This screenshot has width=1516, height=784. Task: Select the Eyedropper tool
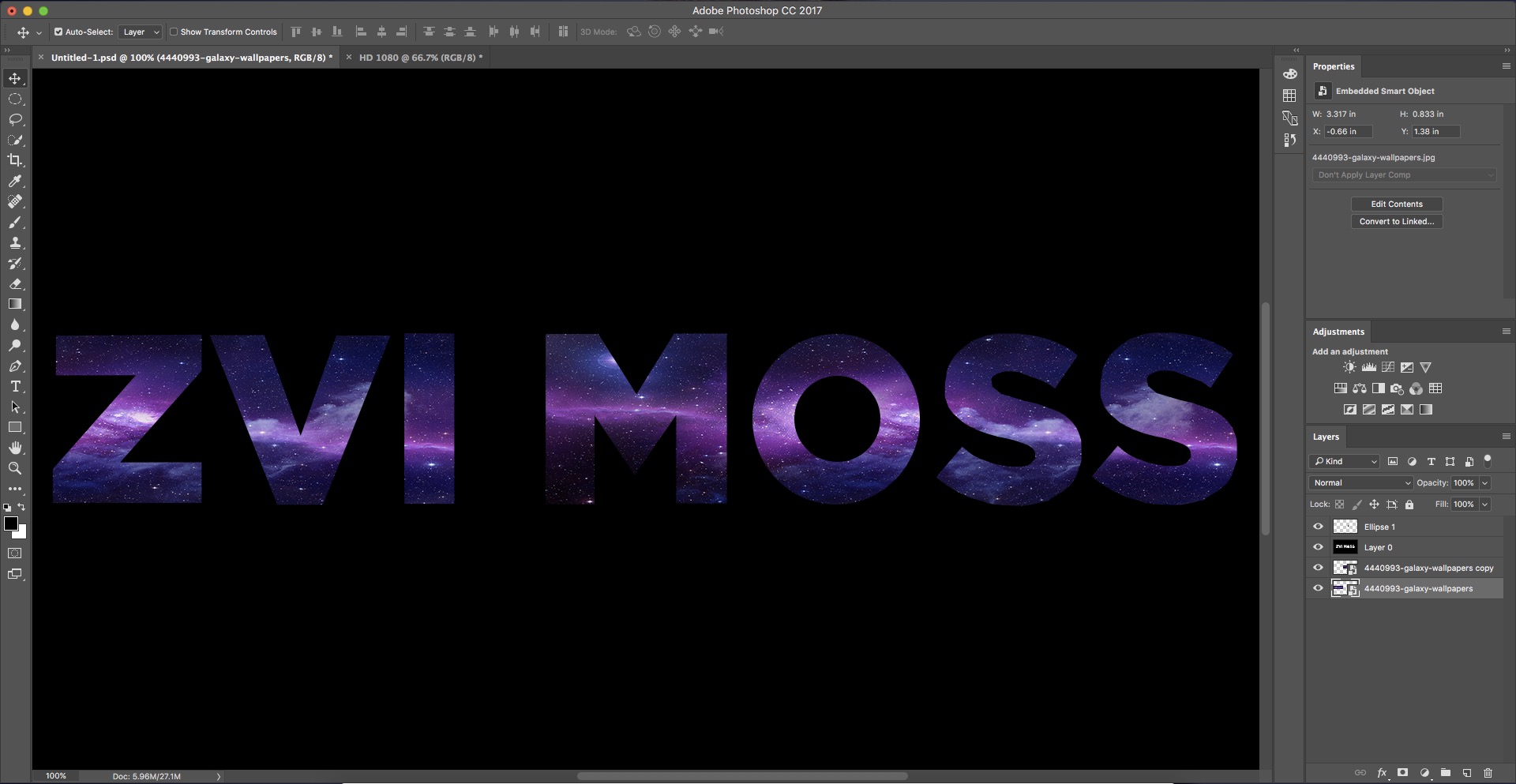[15, 181]
